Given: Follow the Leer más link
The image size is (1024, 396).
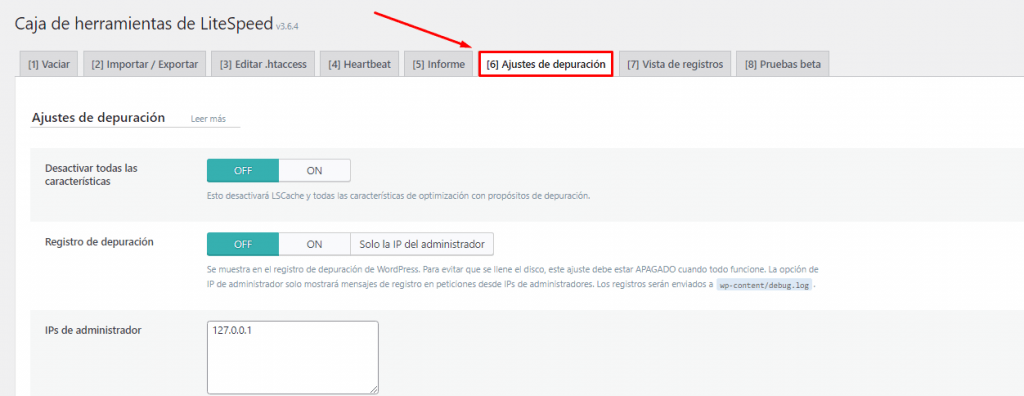Looking at the screenshot, I should point(208,120).
